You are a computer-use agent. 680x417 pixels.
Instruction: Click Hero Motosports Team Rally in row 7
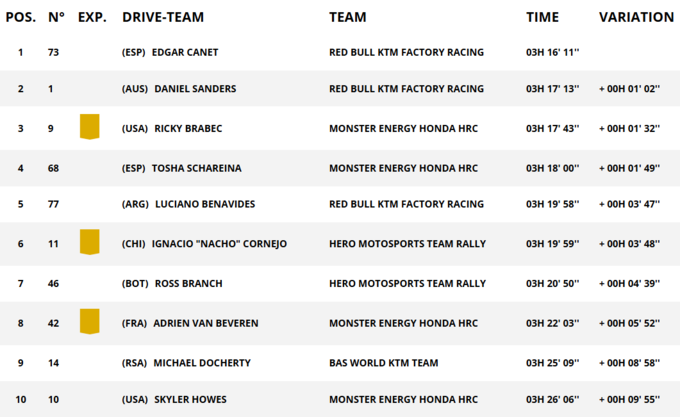coord(407,283)
